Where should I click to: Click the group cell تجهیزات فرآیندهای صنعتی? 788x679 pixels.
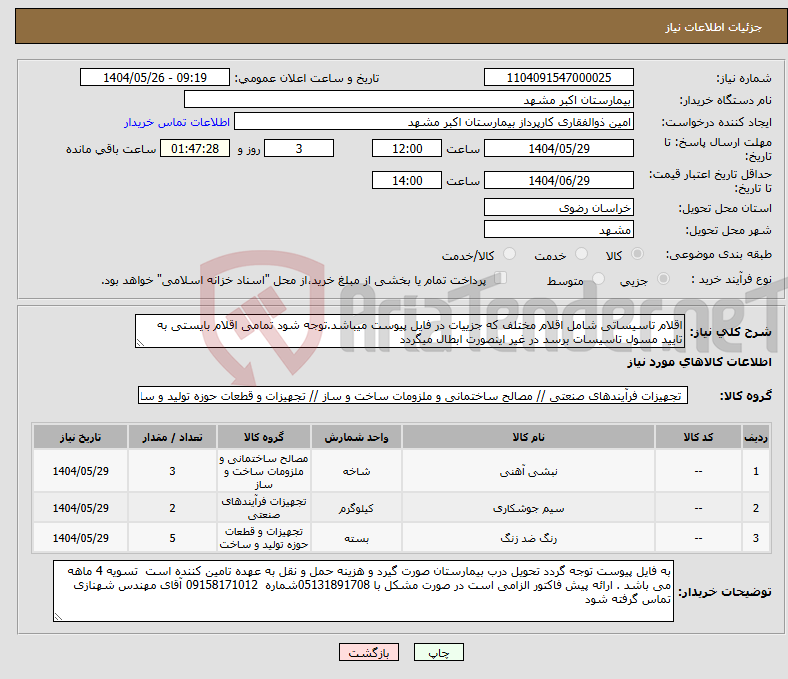(264, 508)
